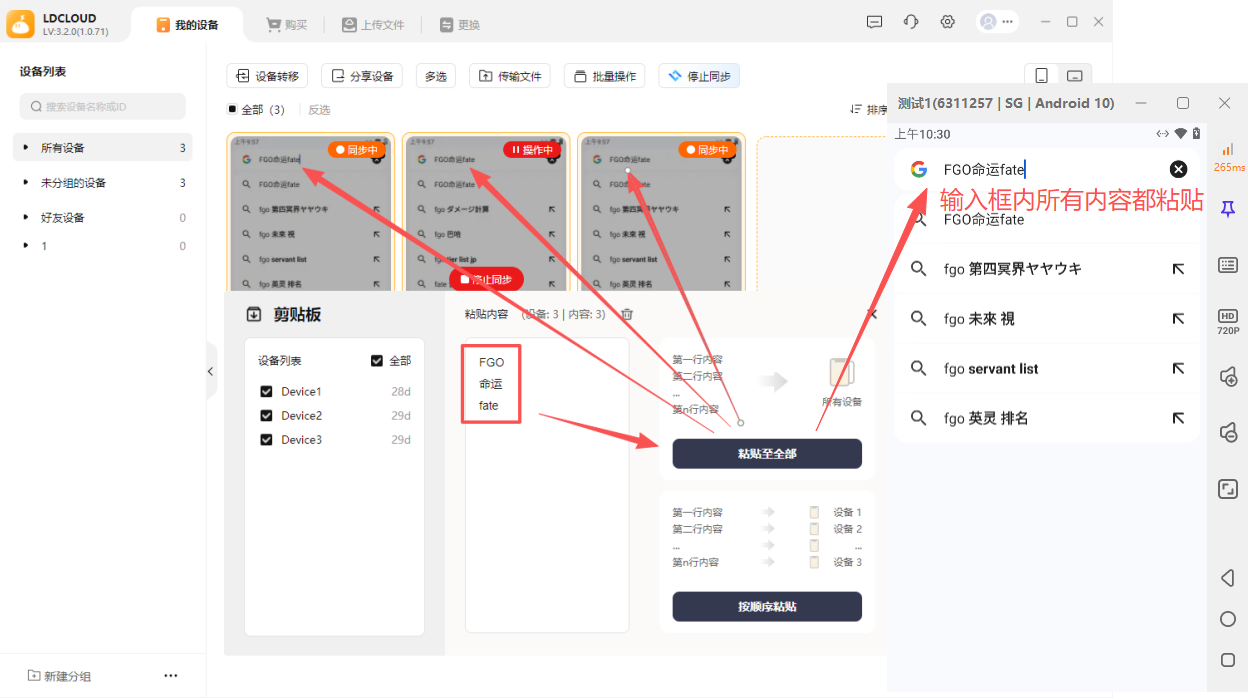The width and height of the screenshot is (1248, 699).
Task: Click the 粘贴至全部 button
Action: pos(767,454)
